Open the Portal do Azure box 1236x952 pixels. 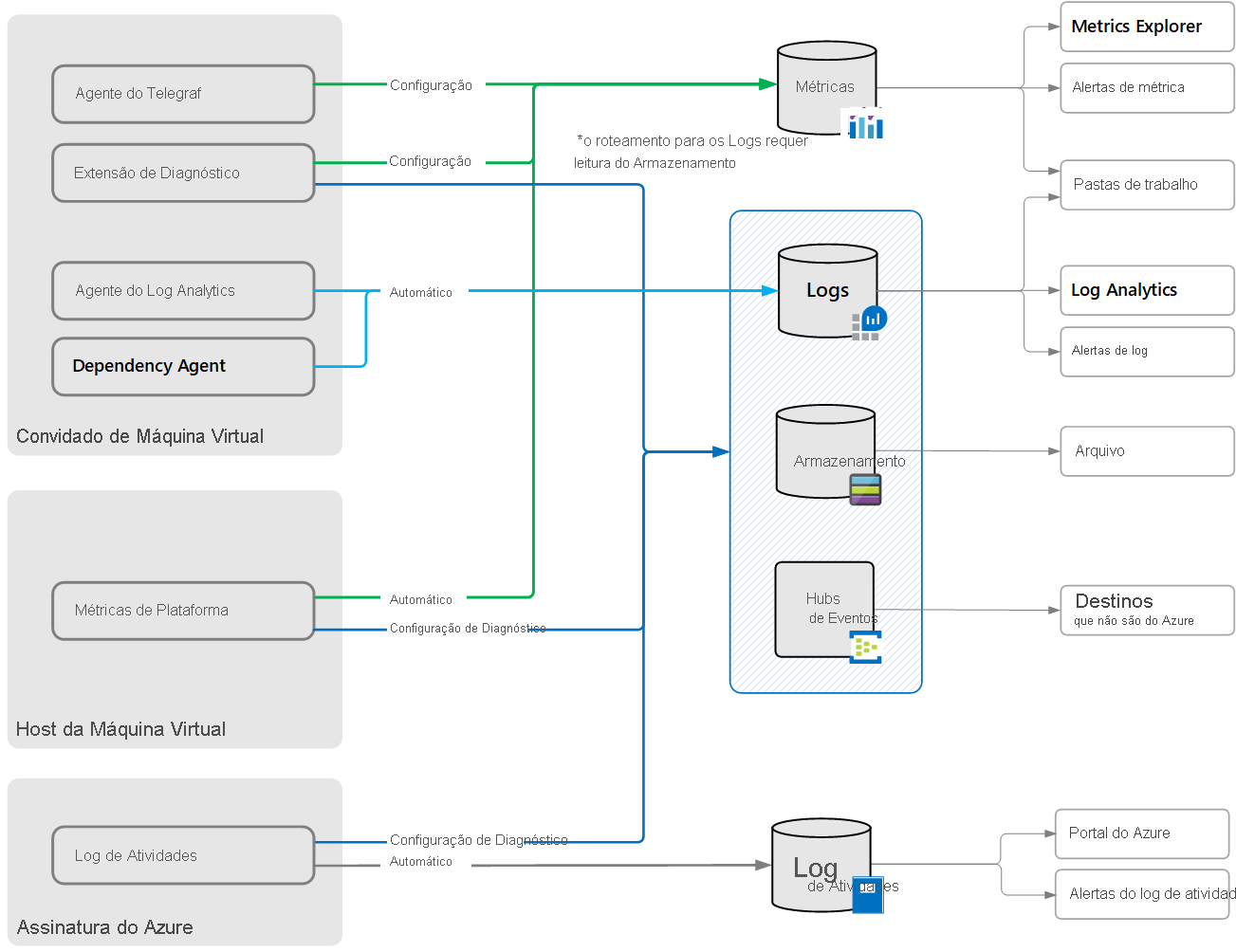1142,833
